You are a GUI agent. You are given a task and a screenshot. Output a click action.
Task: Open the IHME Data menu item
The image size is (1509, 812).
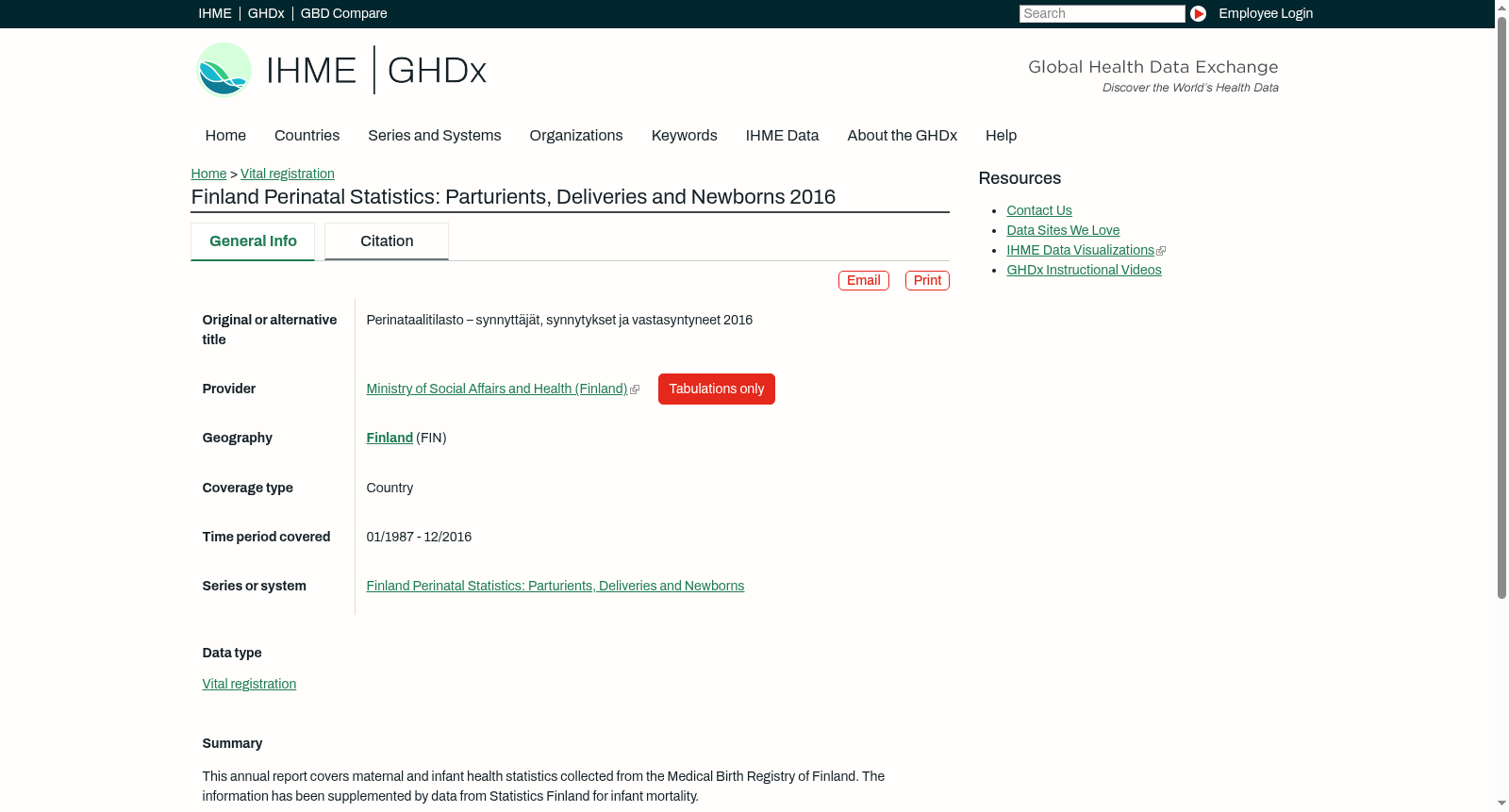pyautogui.click(x=782, y=136)
